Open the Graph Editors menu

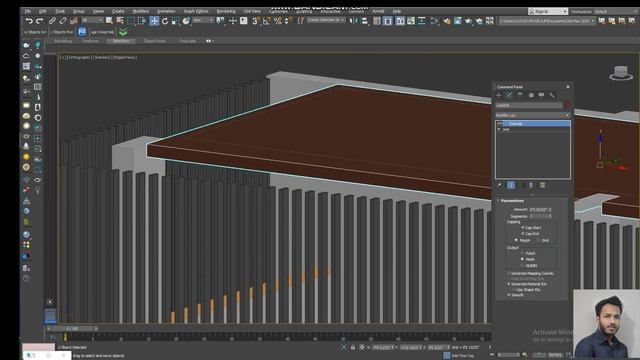[x=196, y=11]
